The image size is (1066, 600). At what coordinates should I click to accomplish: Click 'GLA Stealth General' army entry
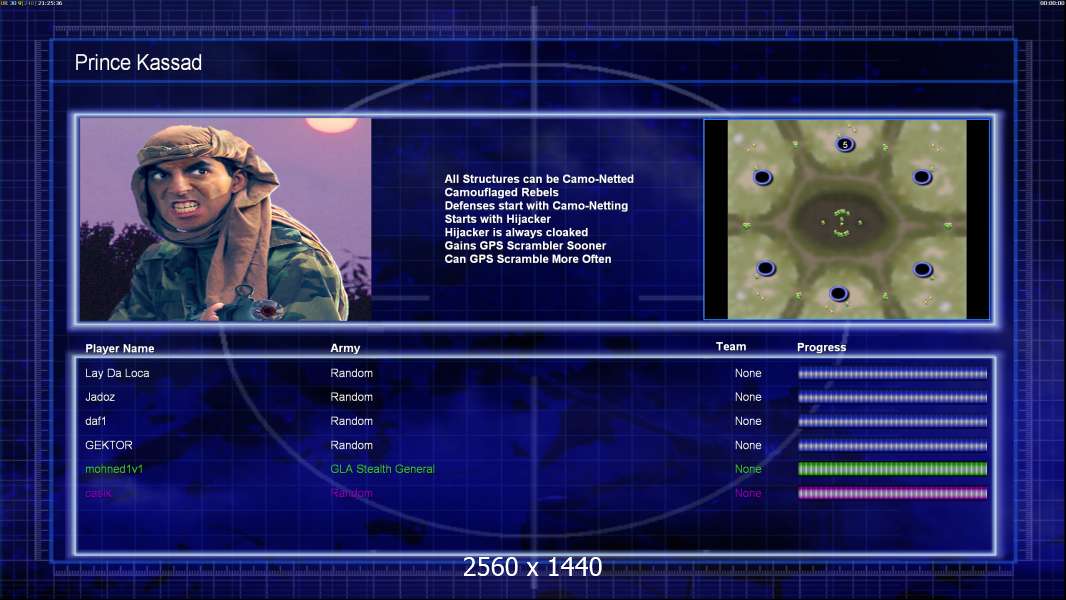click(382, 469)
